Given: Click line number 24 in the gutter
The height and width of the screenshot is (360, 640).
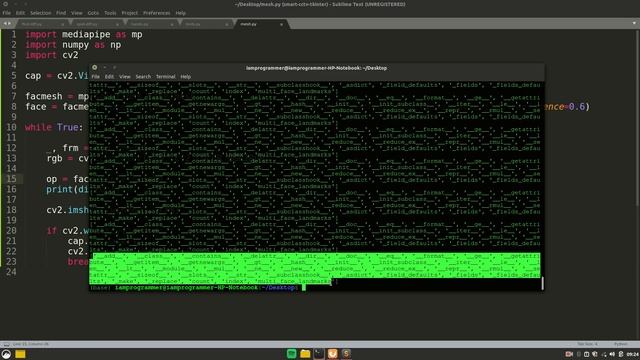Looking at the screenshot, I should click(x=11, y=272).
